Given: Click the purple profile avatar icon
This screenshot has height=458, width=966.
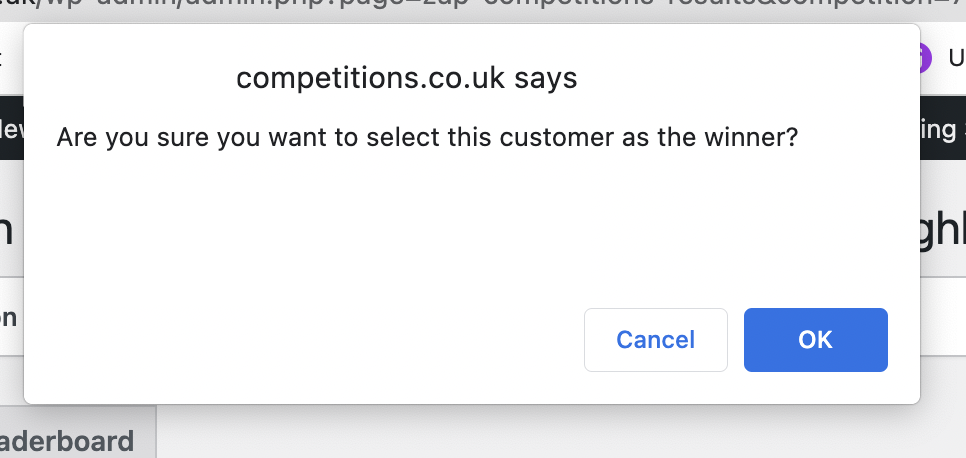Looking at the screenshot, I should tap(925, 58).
